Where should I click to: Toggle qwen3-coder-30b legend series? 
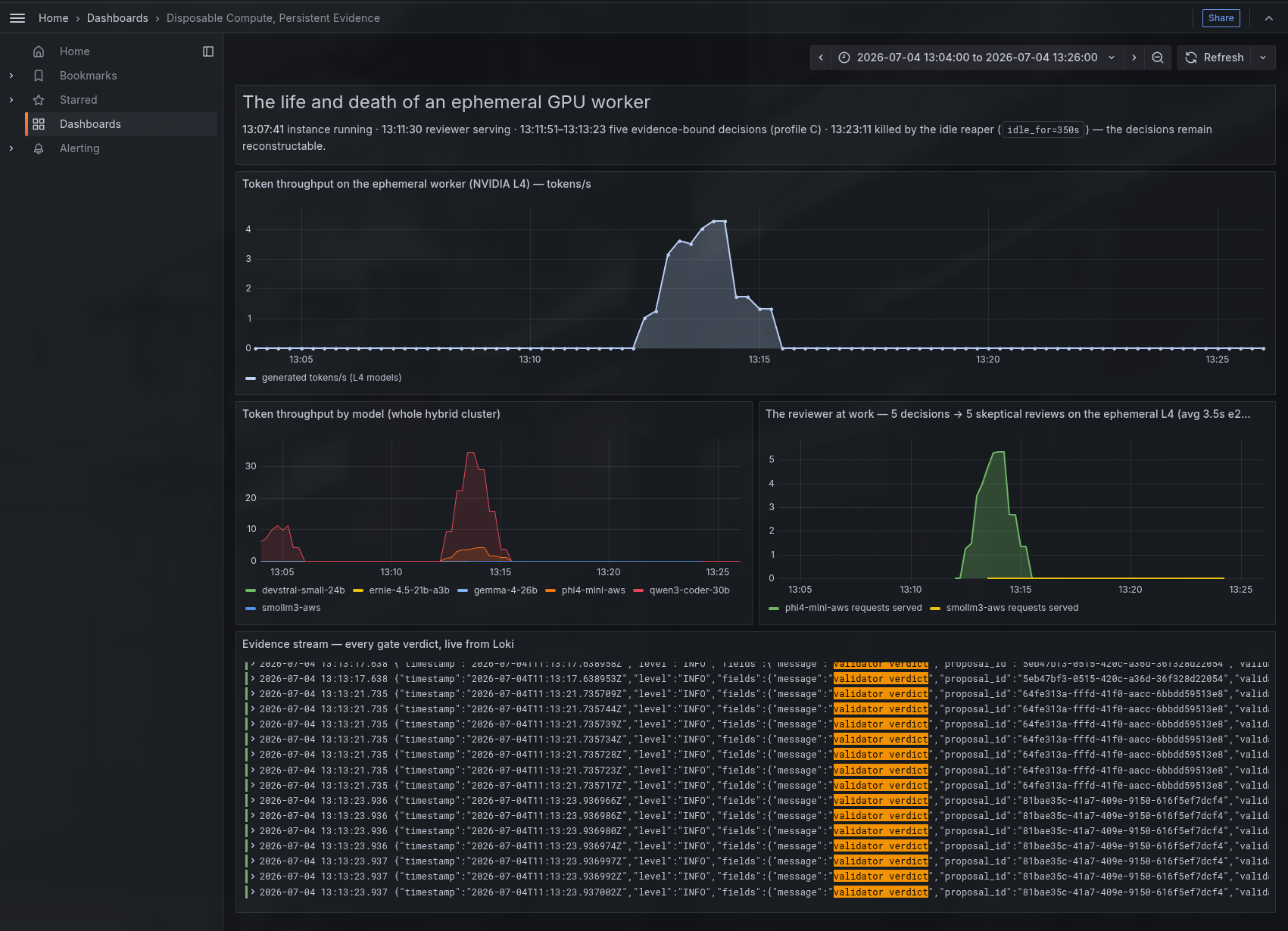[690, 590]
